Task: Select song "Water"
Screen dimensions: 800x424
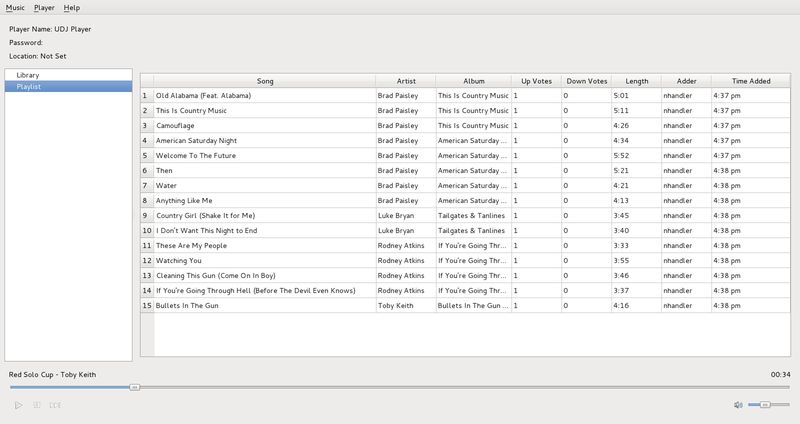Action: (166, 185)
